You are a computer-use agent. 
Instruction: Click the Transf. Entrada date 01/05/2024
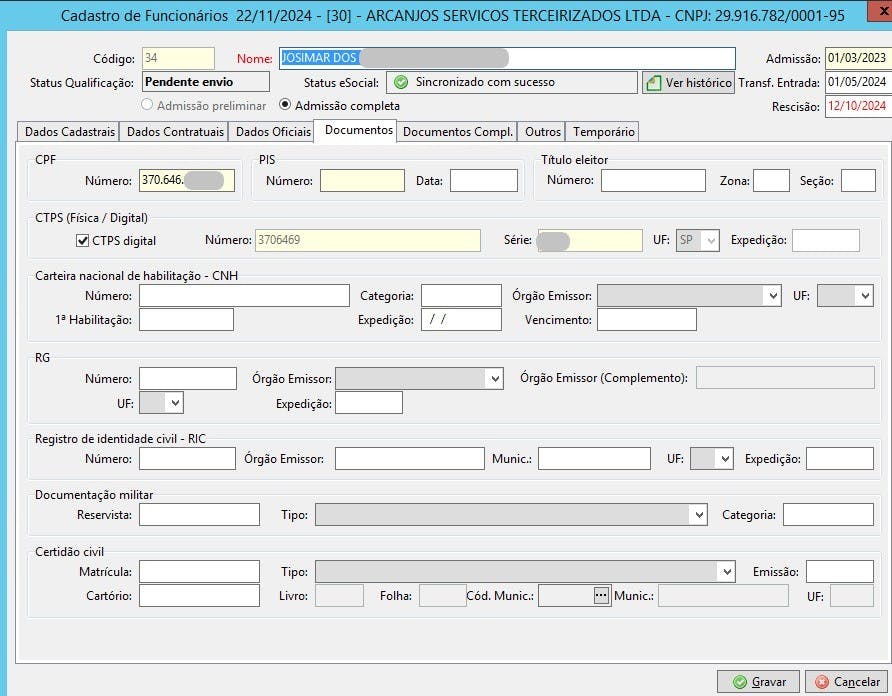tap(858, 82)
